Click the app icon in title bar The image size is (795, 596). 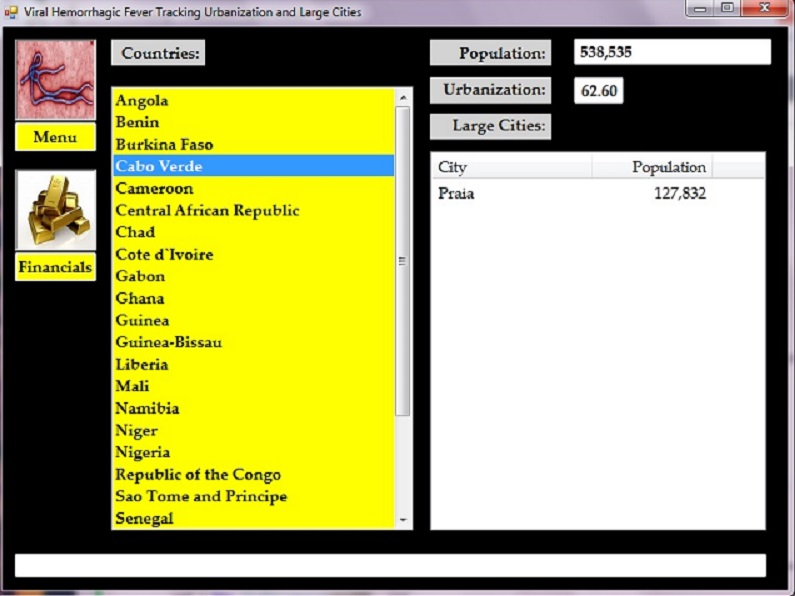click(12, 12)
